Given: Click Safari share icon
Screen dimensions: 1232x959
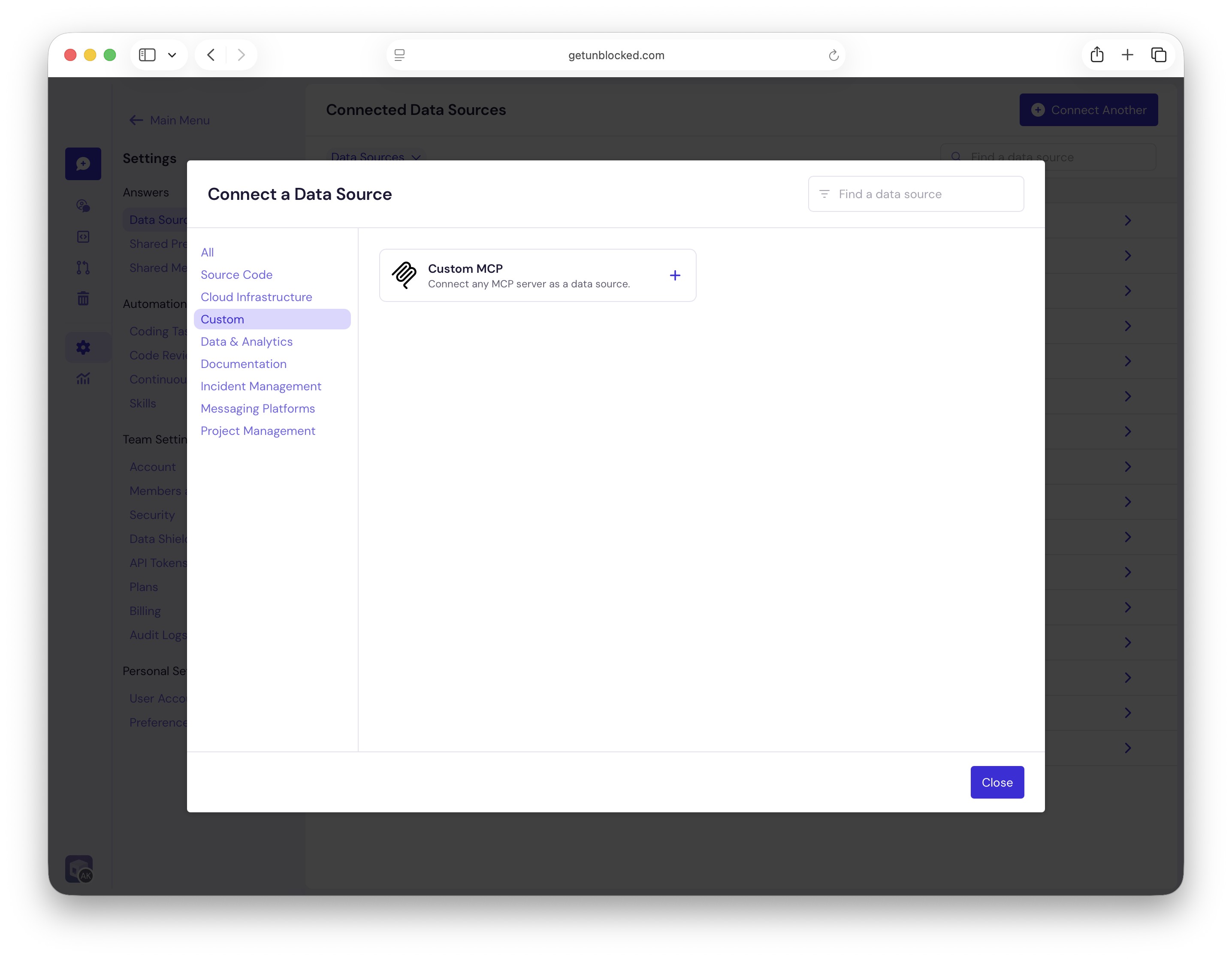Looking at the screenshot, I should click(x=1096, y=55).
